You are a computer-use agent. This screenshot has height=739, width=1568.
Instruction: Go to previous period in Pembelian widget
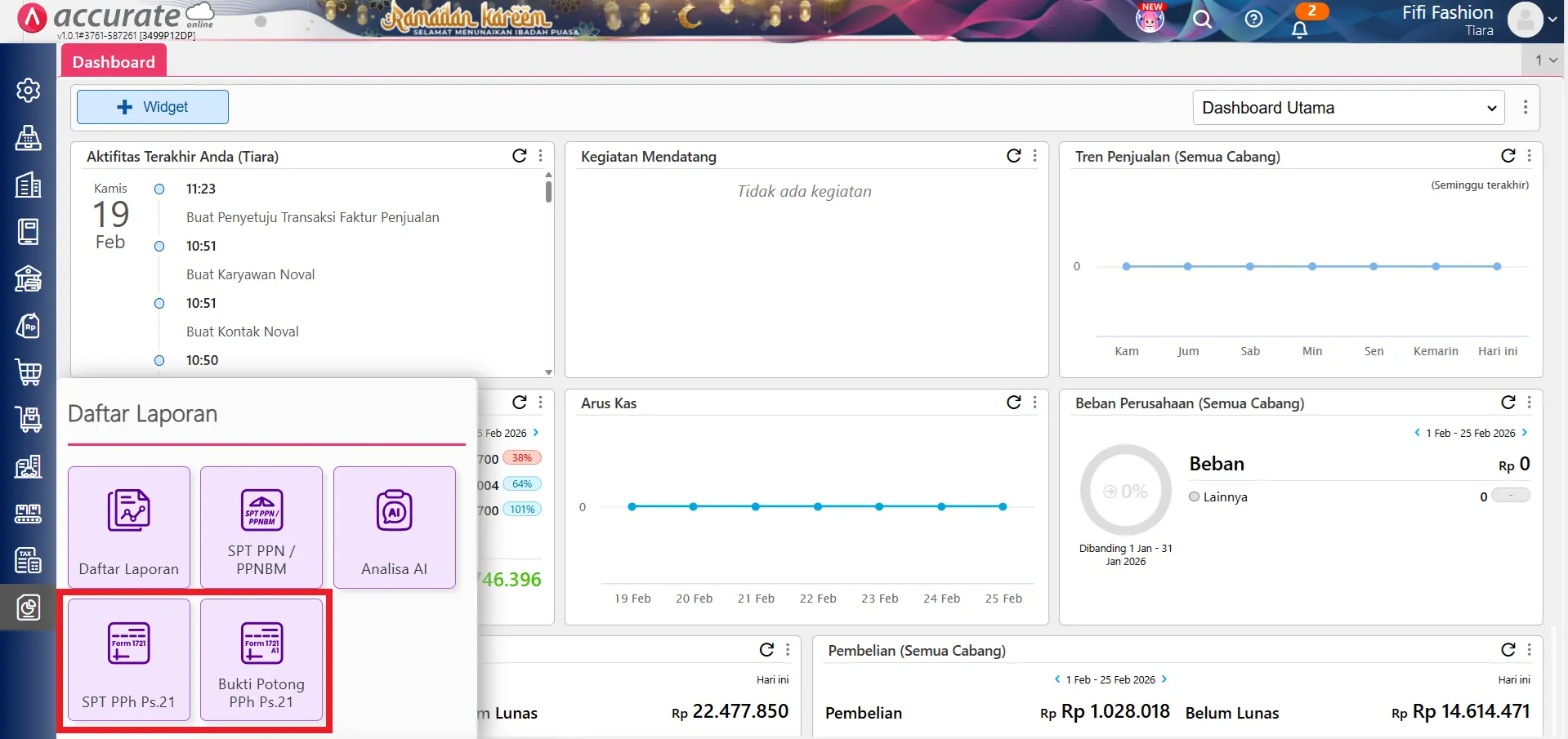pos(1057,679)
